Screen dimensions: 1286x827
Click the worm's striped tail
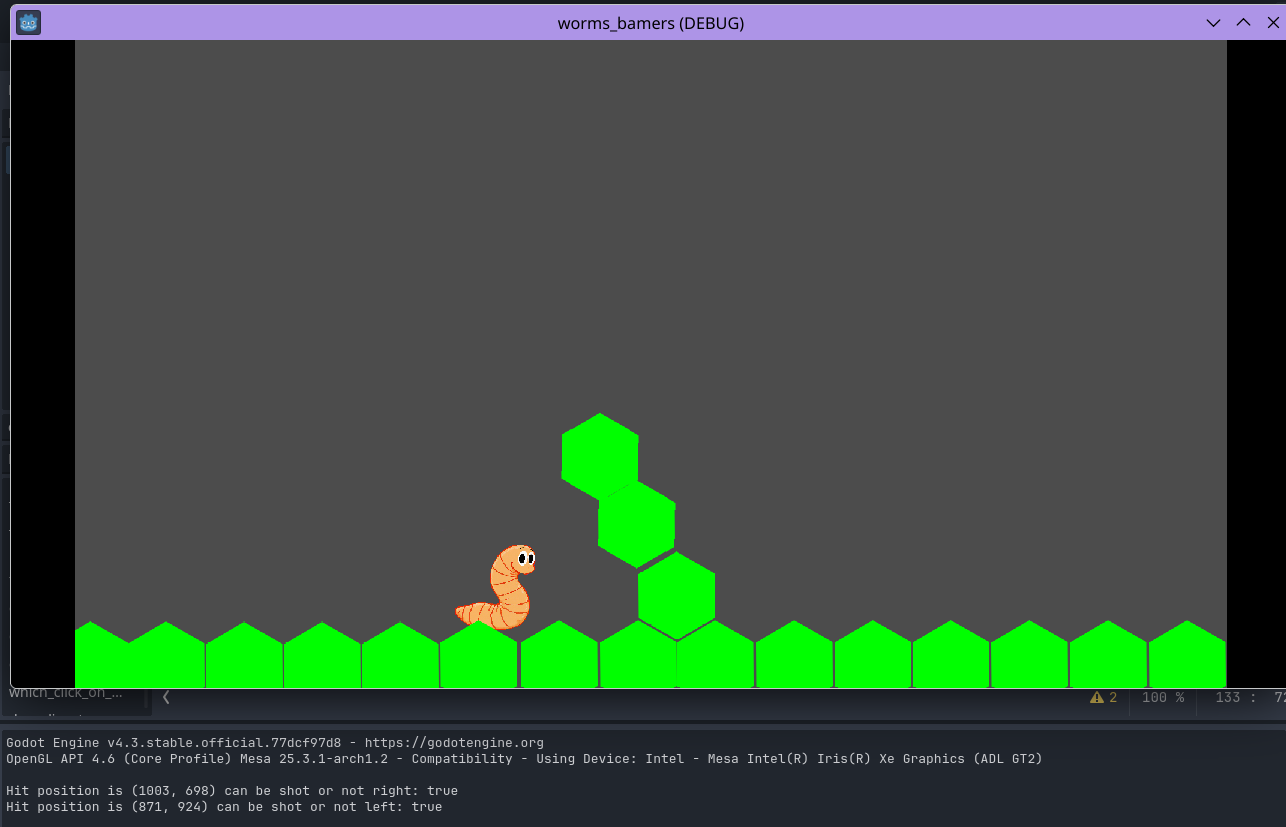click(473, 612)
